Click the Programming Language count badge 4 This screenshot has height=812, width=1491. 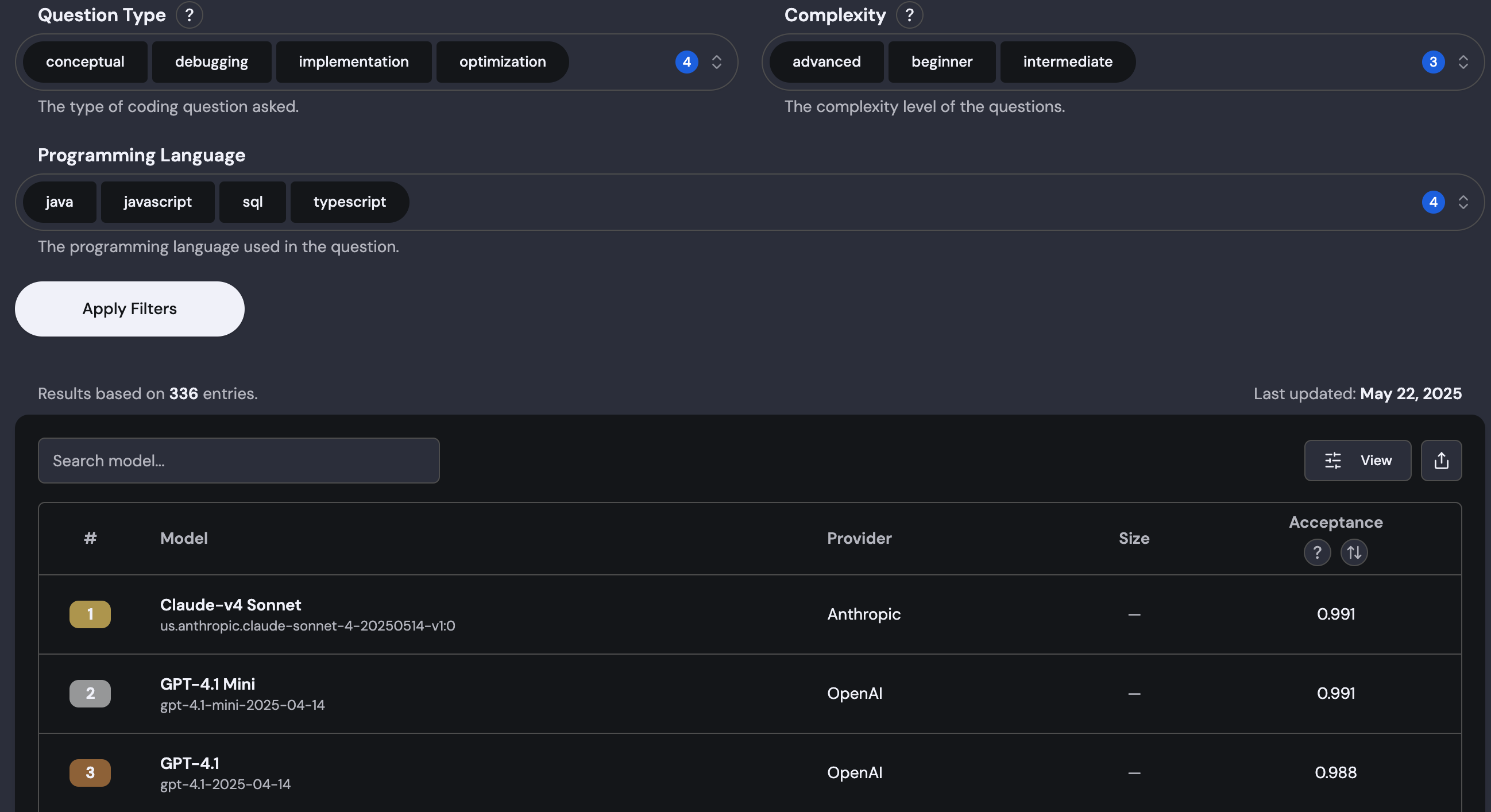click(1434, 202)
